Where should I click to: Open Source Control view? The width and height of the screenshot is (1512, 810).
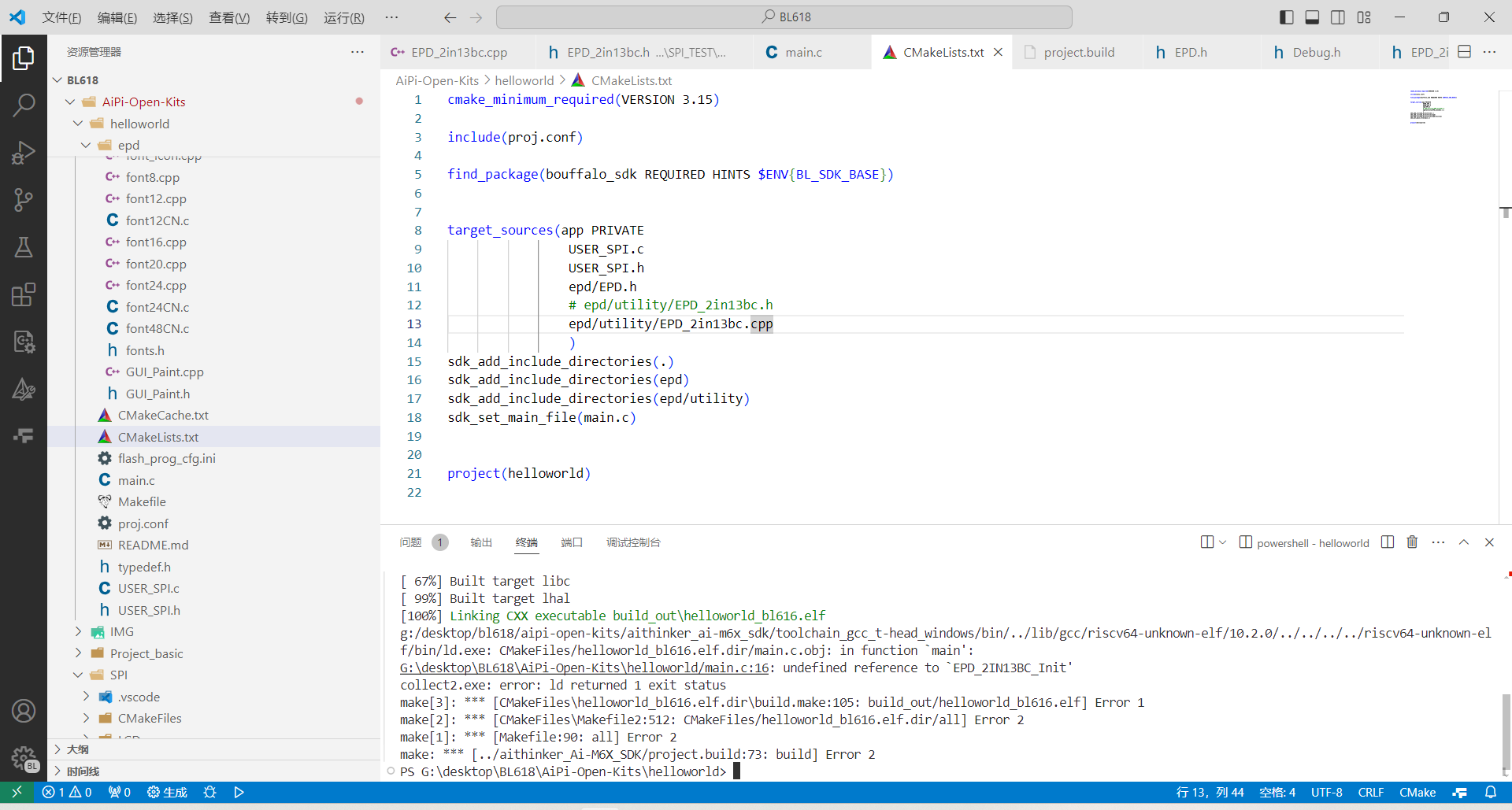point(24,199)
